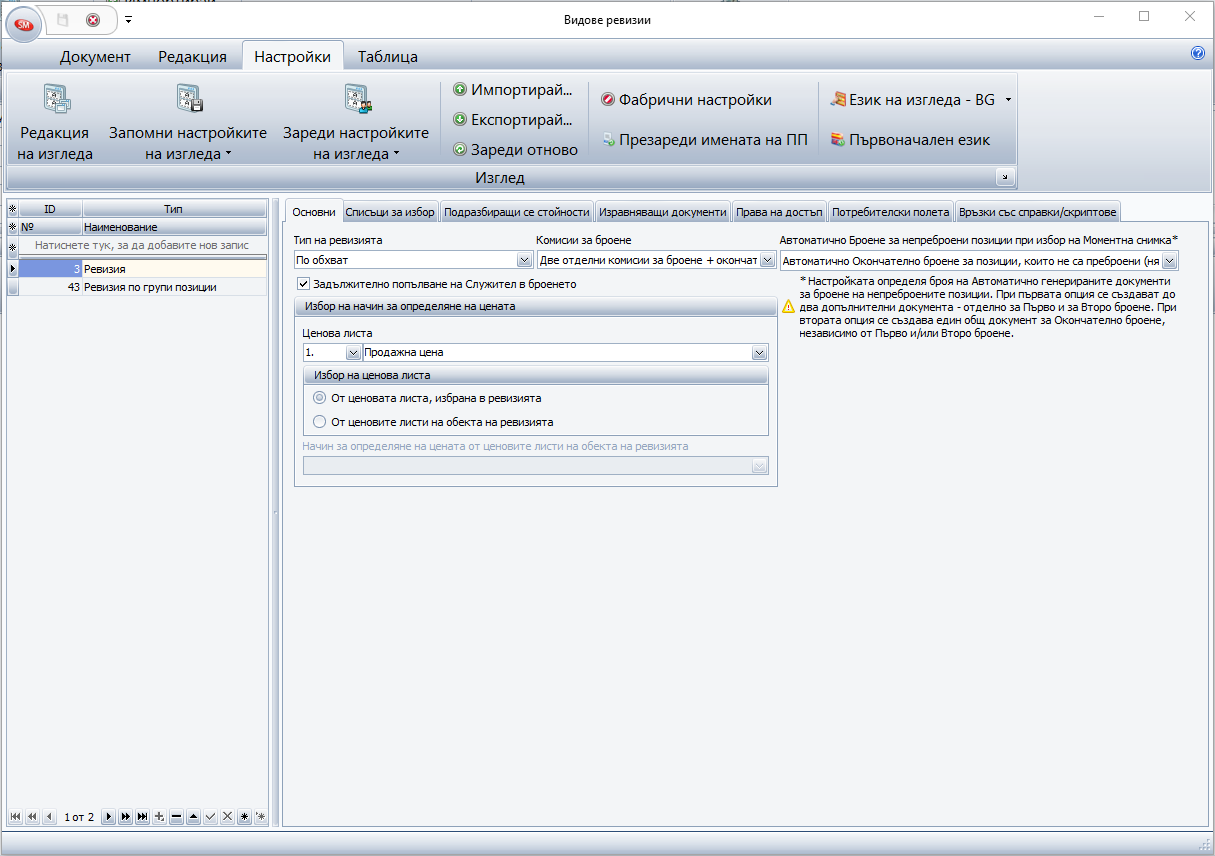1215x856 pixels.
Task: Click the Наименование column header
Action: point(174,227)
